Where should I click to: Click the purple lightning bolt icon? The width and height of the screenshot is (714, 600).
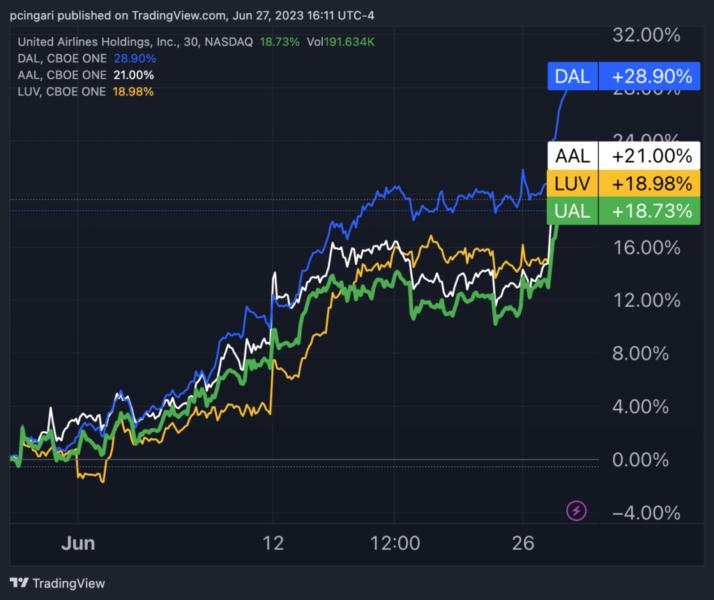coord(576,510)
